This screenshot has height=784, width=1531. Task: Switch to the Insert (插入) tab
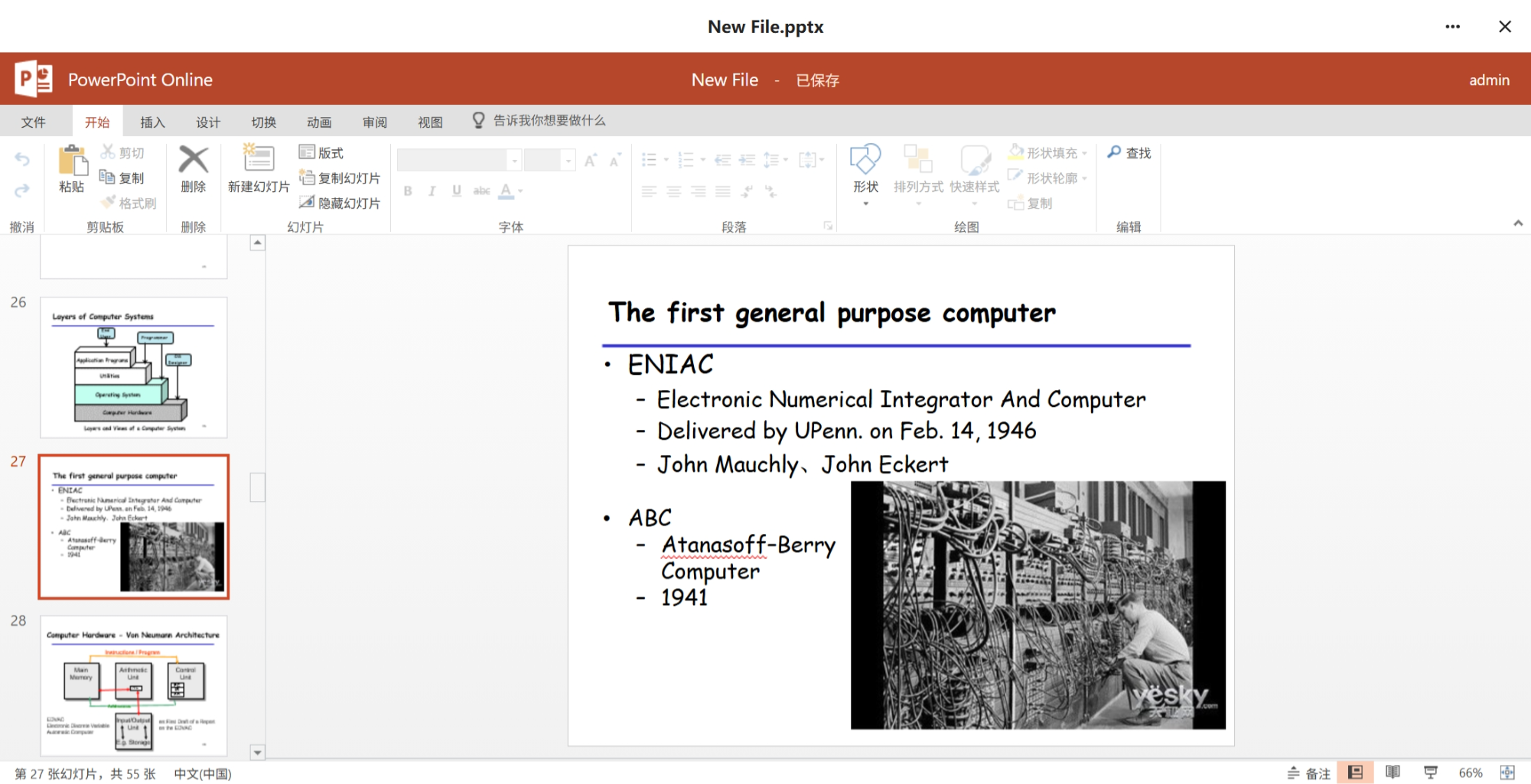(152, 122)
